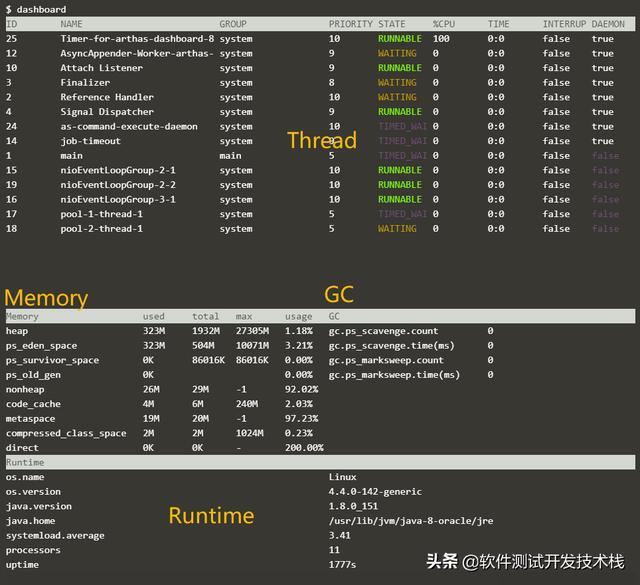Click the 'dashboard' command text at top
640x585 pixels.
(41, 9)
